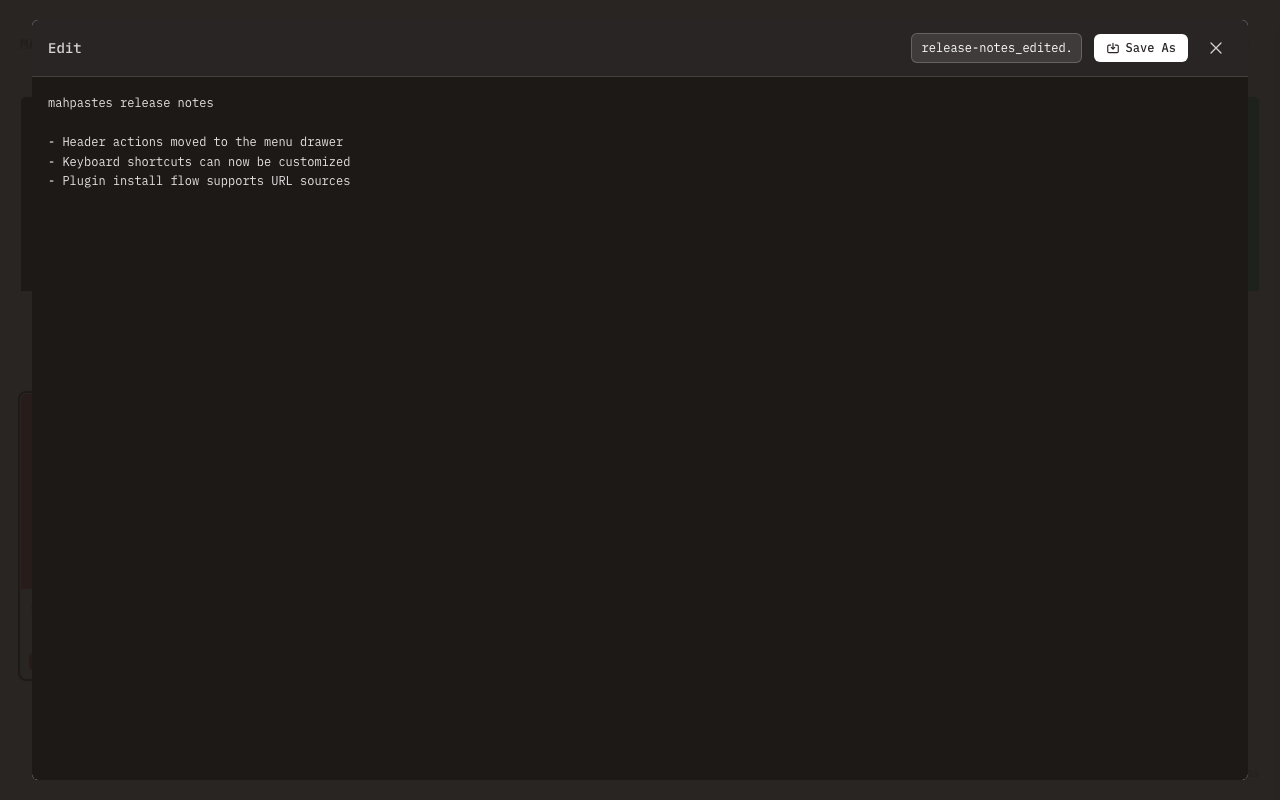This screenshot has height=800, width=1280.
Task: Place cursor on the mahpastes release notes heading
Action: pyautogui.click(x=130, y=103)
